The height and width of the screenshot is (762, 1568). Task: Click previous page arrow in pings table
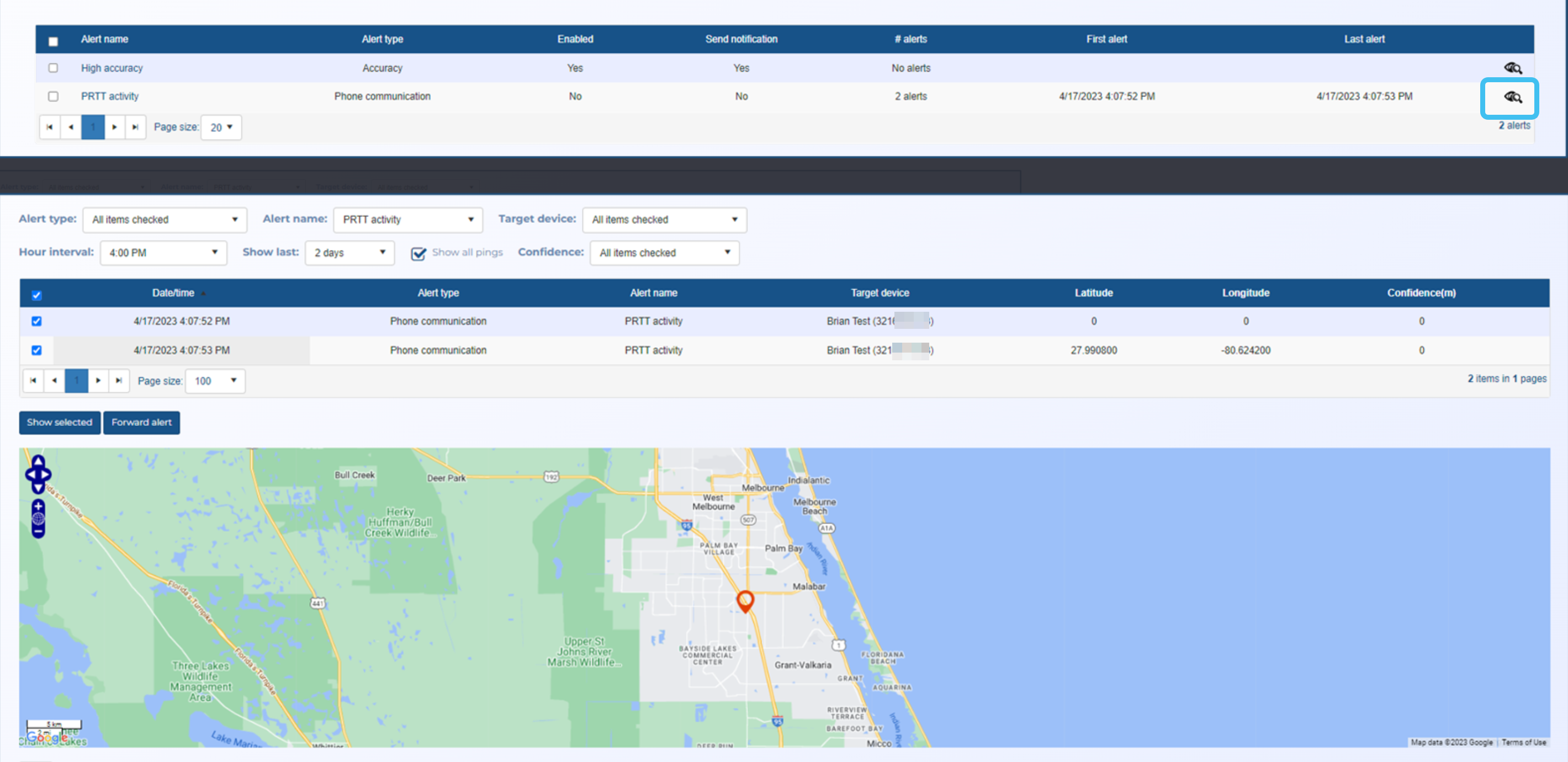pyautogui.click(x=55, y=381)
